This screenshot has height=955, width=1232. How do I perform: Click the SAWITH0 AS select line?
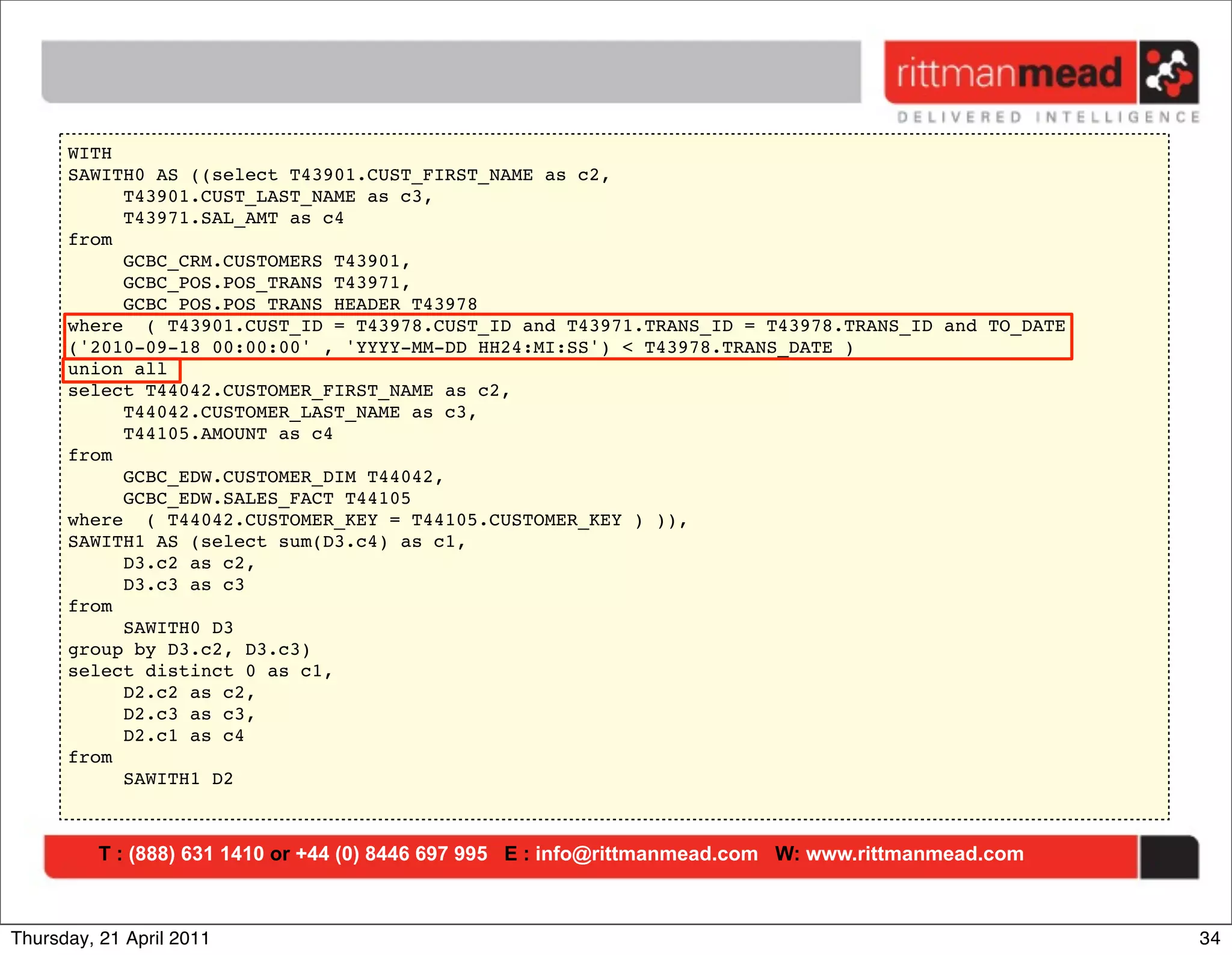pyautogui.click(x=338, y=175)
